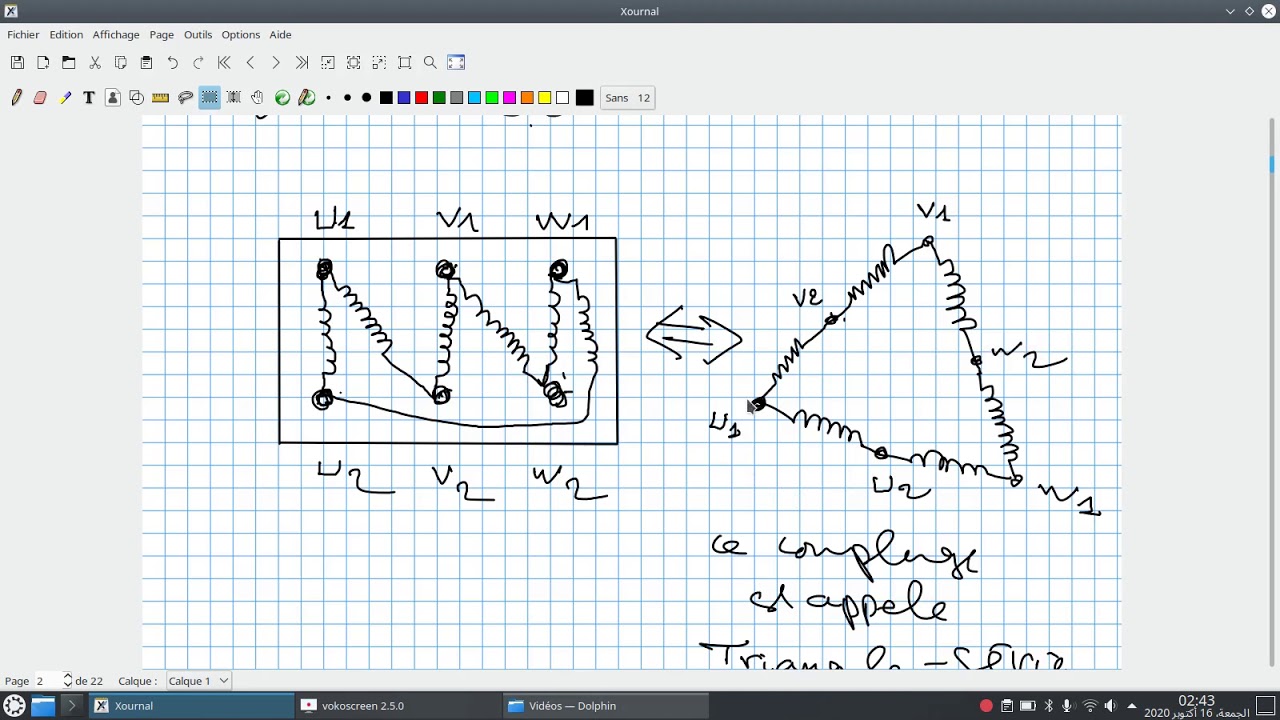Toggle fullscreen mode icon
The width and height of the screenshot is (1280, 720).
[x=457, y=63]
